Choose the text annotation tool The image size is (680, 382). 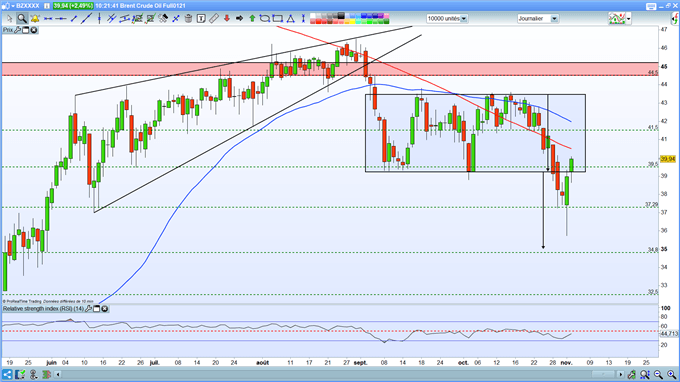point(201,18)
